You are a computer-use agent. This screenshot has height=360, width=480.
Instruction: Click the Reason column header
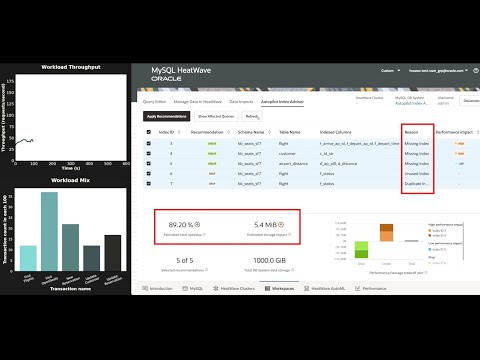pos(411,132)
